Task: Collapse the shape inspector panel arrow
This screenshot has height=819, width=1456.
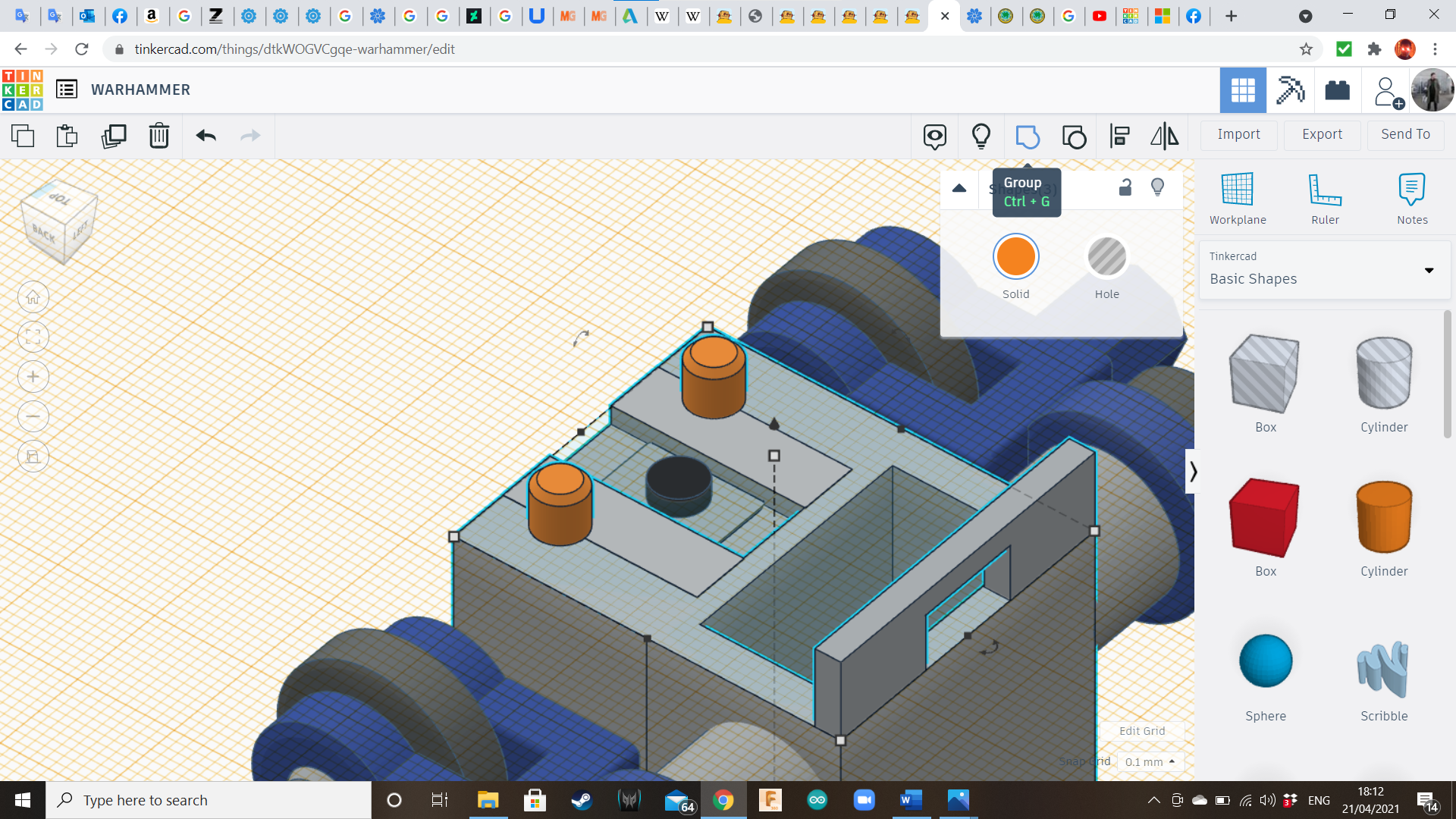Action: pos(959,188)
